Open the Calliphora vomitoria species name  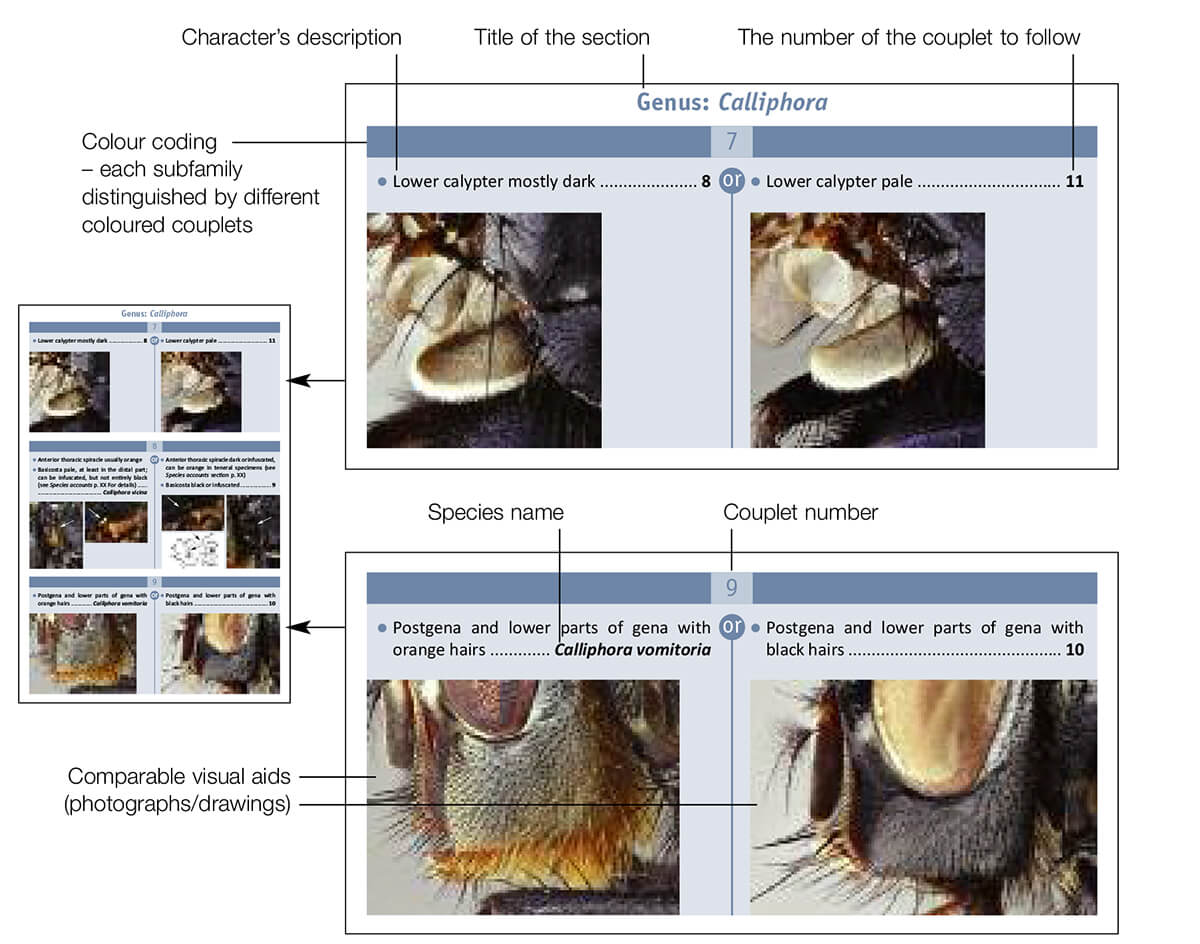click(x=632, y=650)
